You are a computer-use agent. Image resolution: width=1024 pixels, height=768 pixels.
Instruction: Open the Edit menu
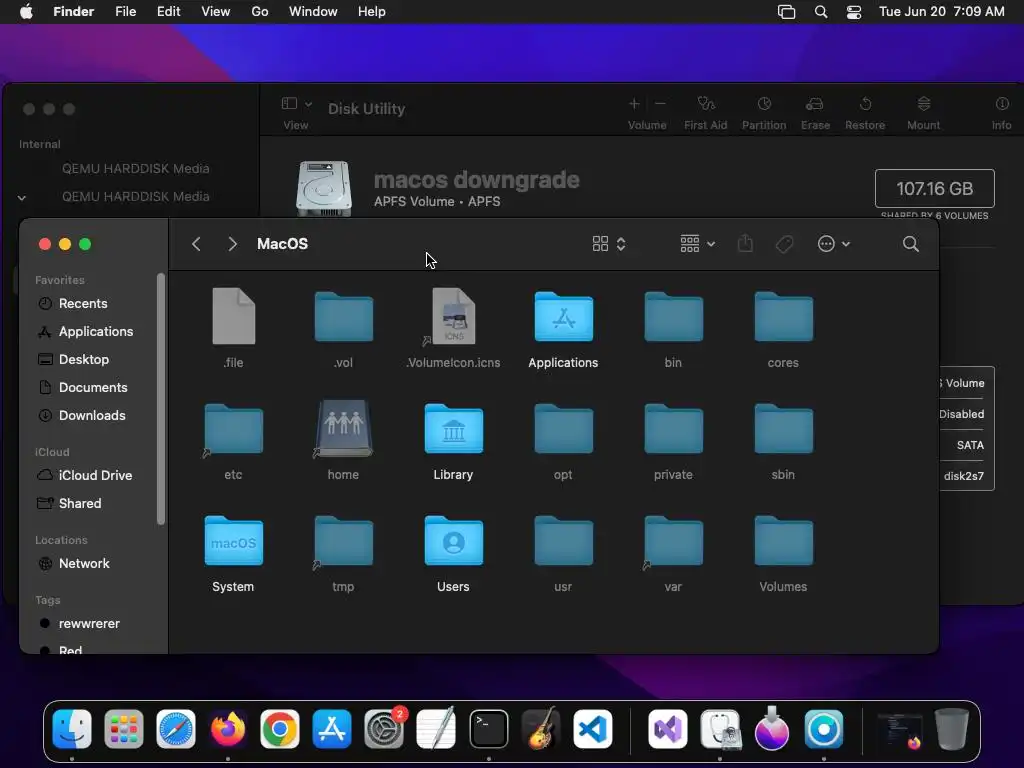[x=168, y=12]
